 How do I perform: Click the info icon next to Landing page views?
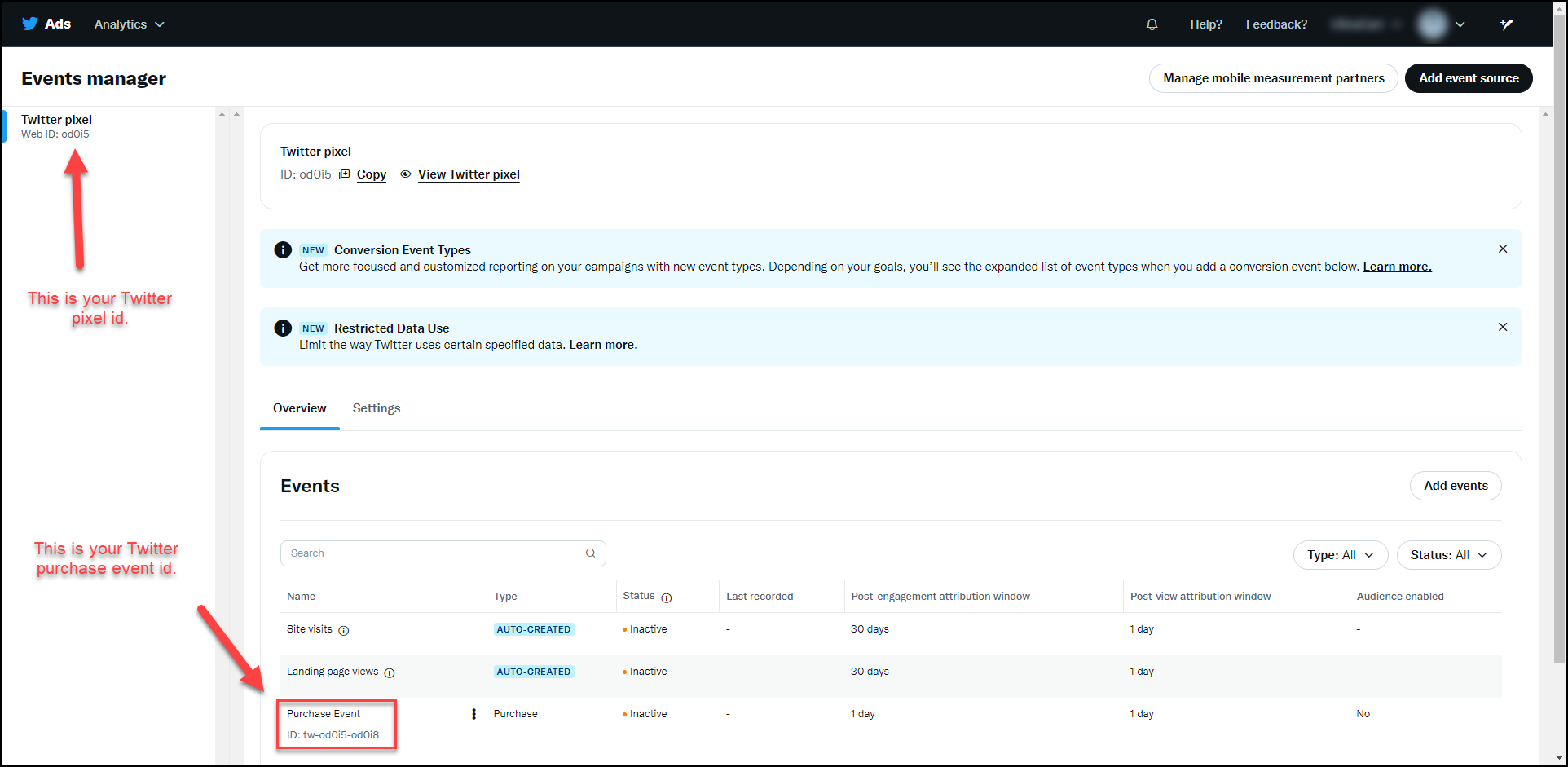390,672
